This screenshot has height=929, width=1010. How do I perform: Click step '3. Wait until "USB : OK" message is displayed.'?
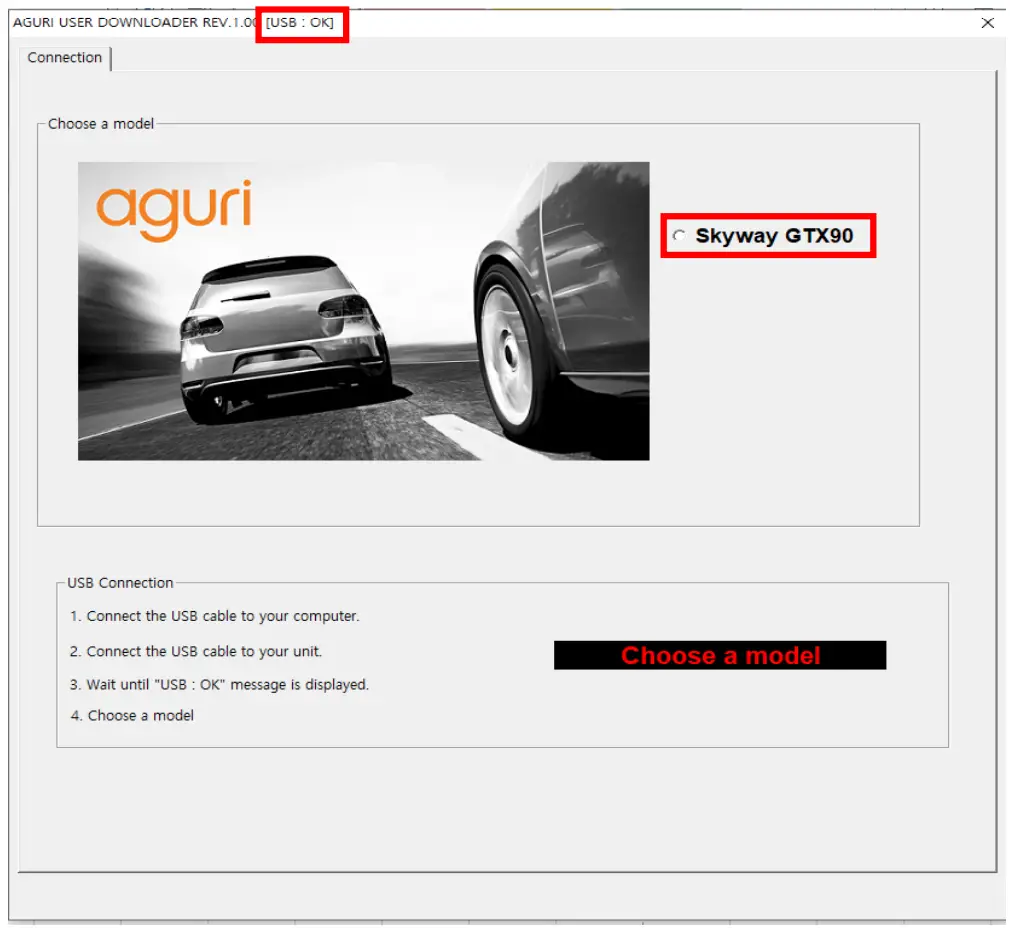tap(220, 684)
